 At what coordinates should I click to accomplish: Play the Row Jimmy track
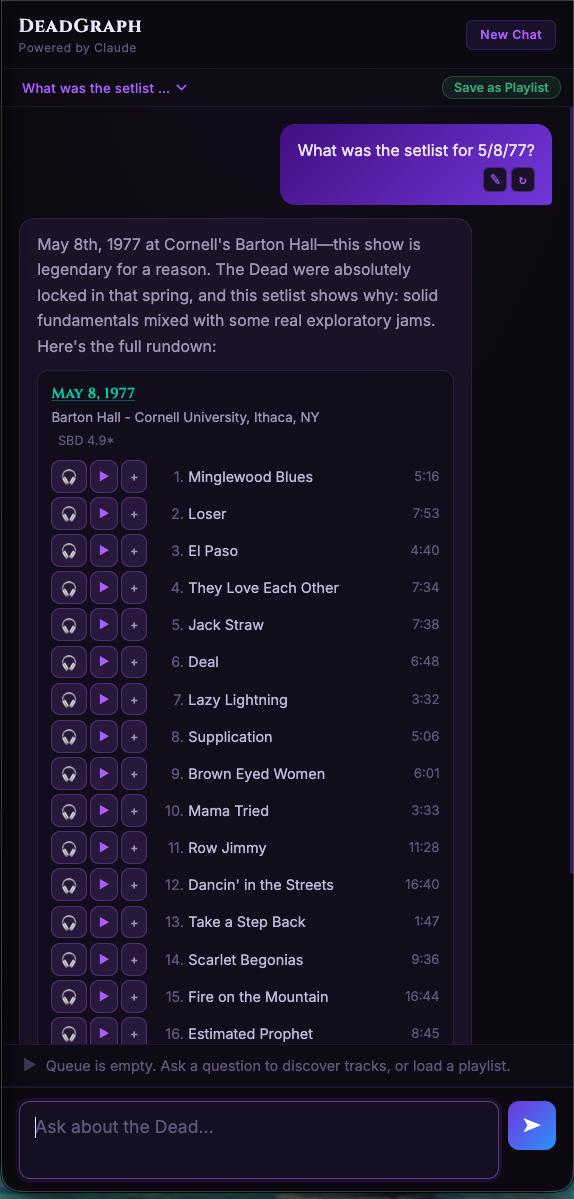[104, 848]
